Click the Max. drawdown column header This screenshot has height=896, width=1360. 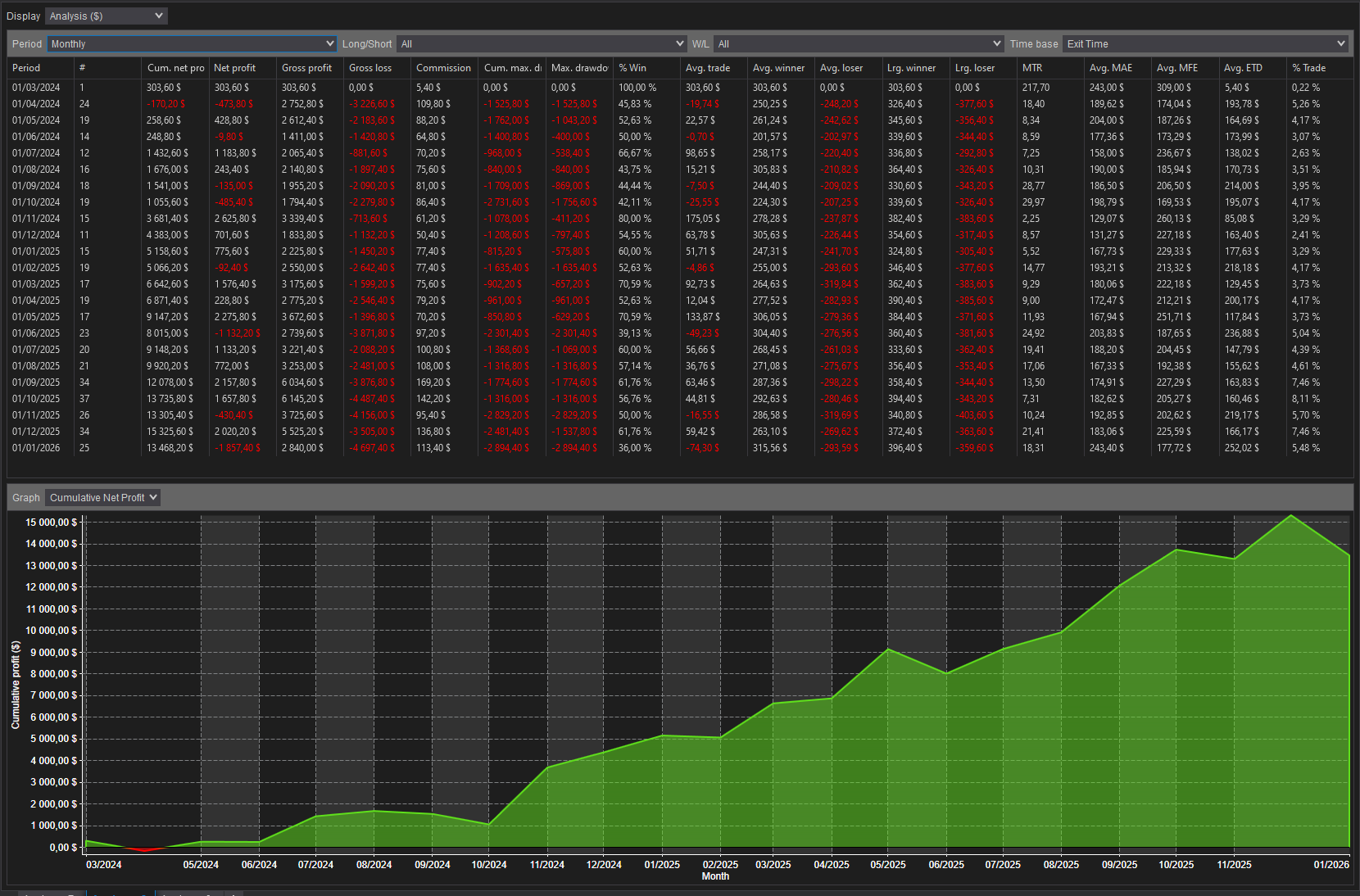[x=578, y=68]
